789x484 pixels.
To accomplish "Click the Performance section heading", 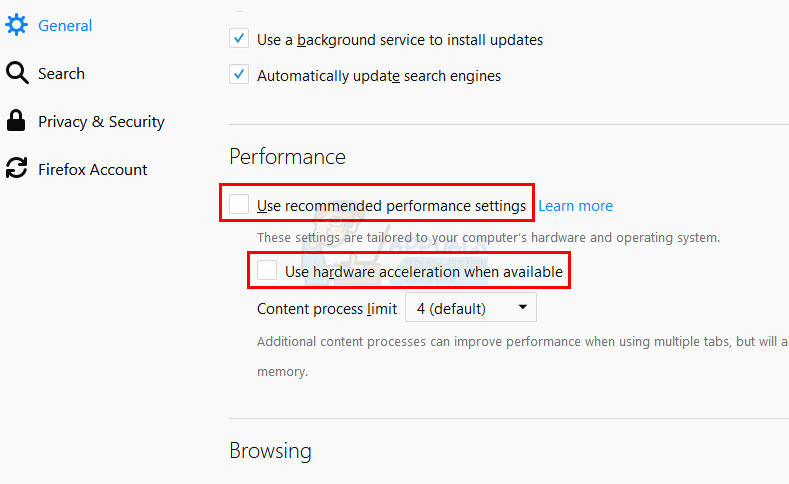I will 287,157.
